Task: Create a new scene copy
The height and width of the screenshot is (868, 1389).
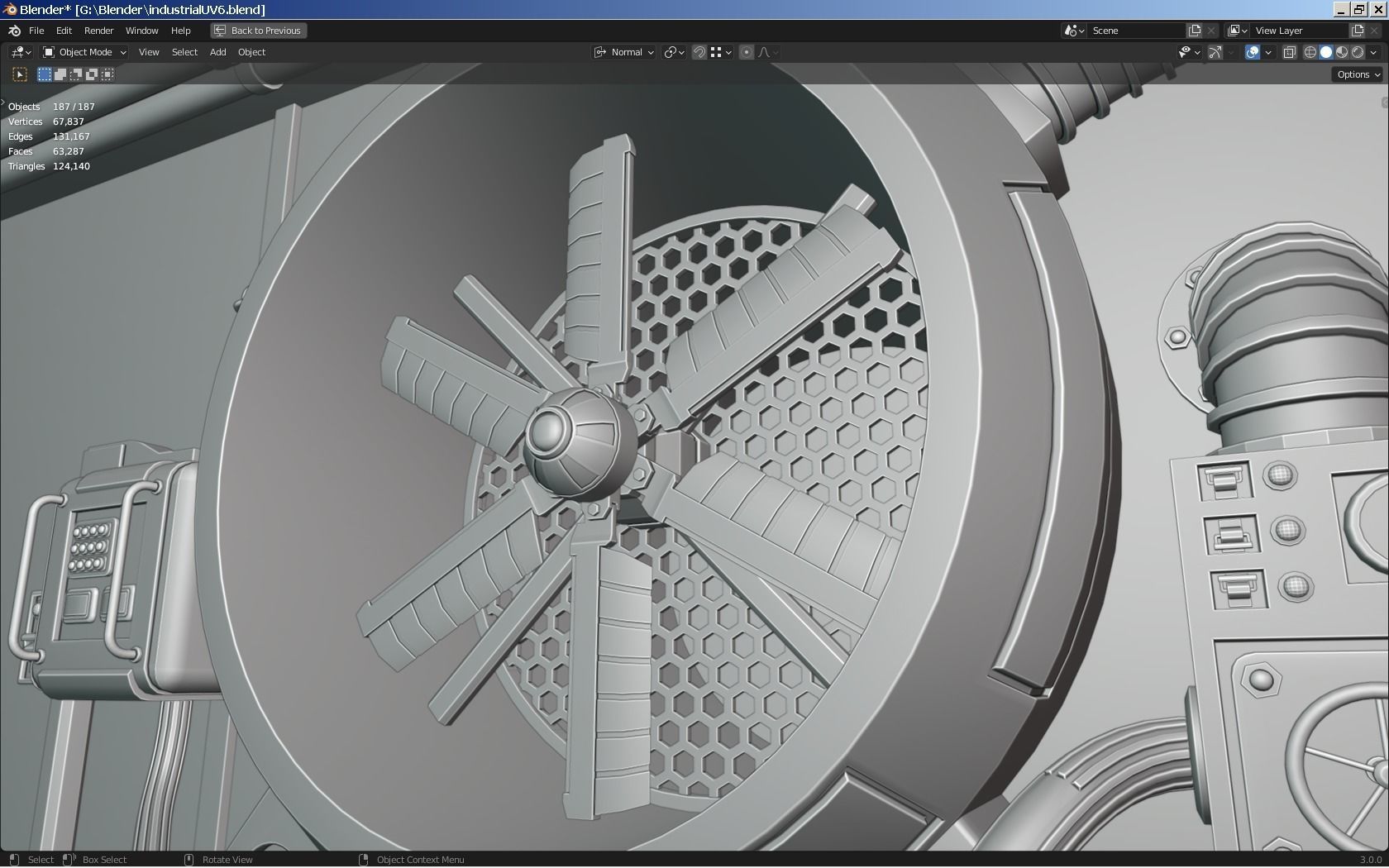Action: pos(1195,31)
